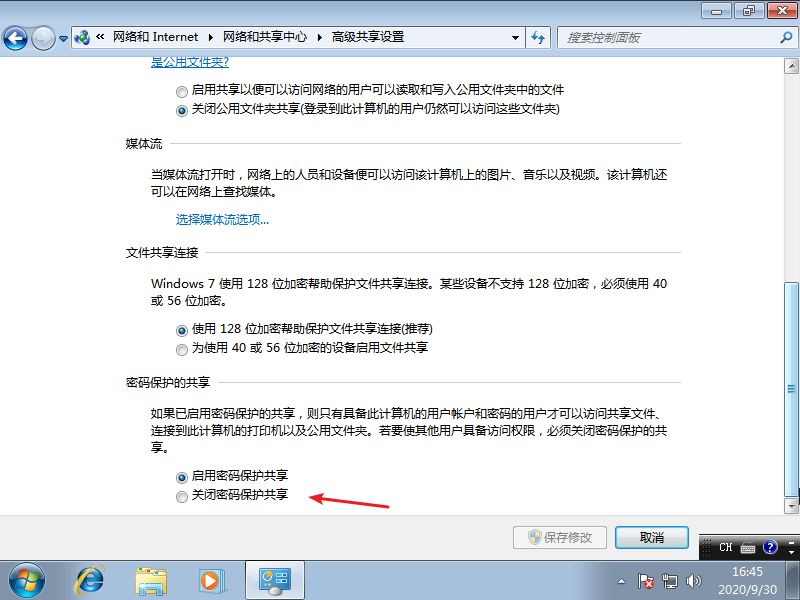
Task: Open the volume speaker icon in the tray
Action: pyautogui.click(x=694, y=580)
